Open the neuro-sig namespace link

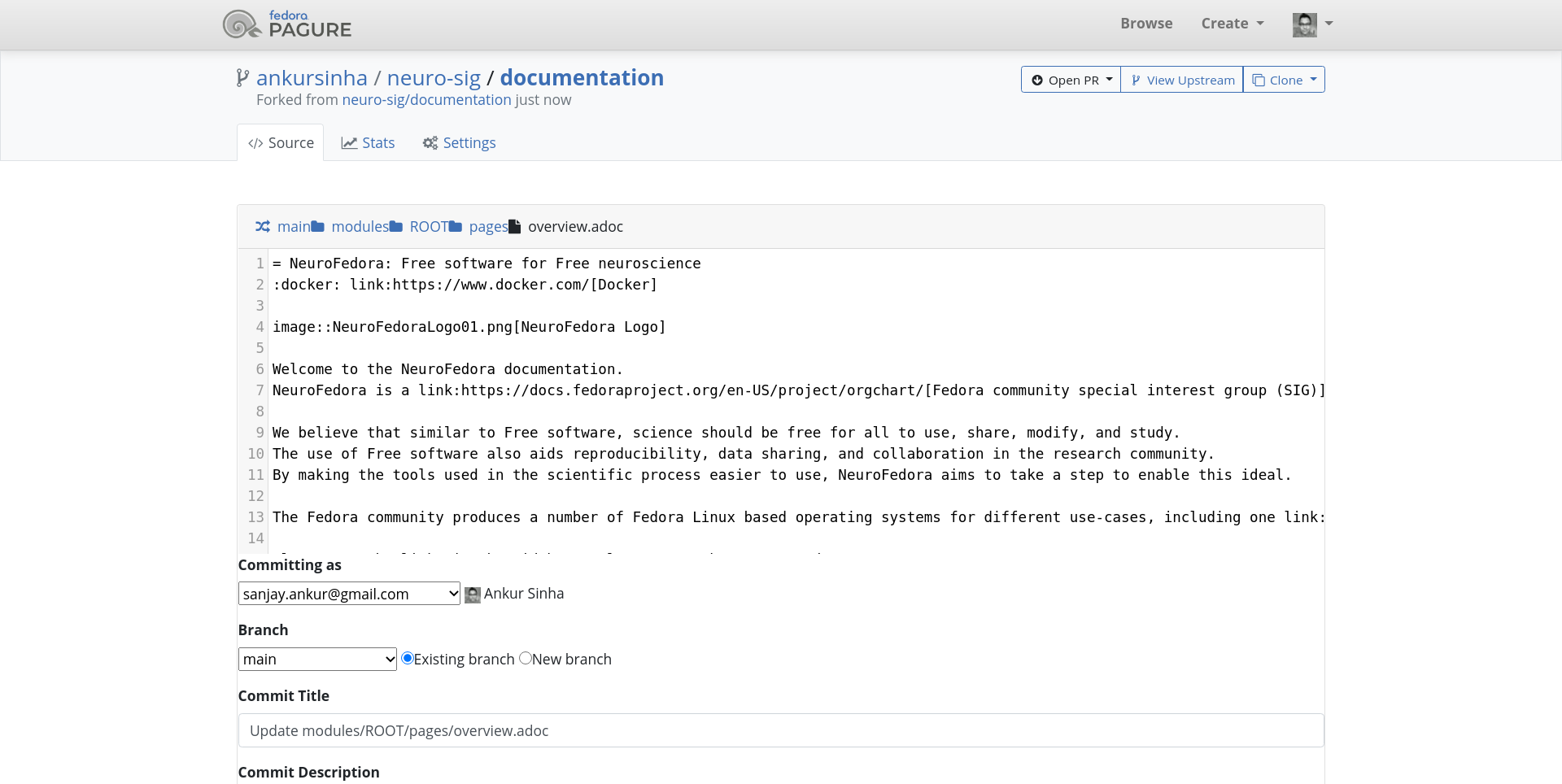coord(434,78)
